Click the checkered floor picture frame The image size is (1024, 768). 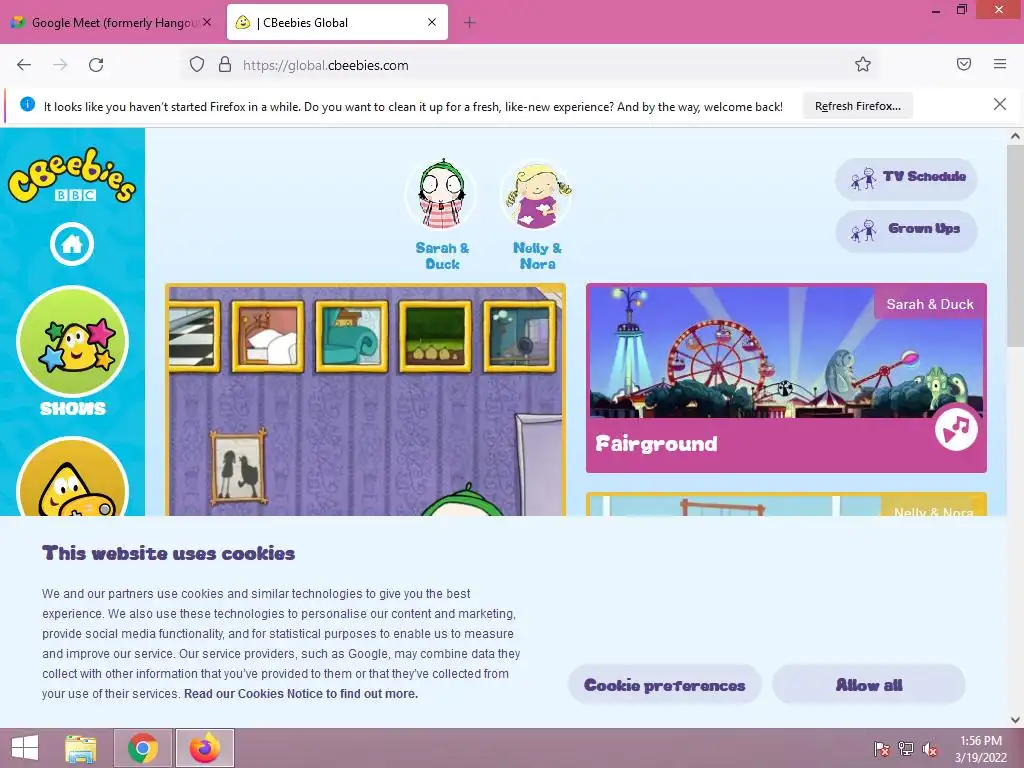coord(194,336)
